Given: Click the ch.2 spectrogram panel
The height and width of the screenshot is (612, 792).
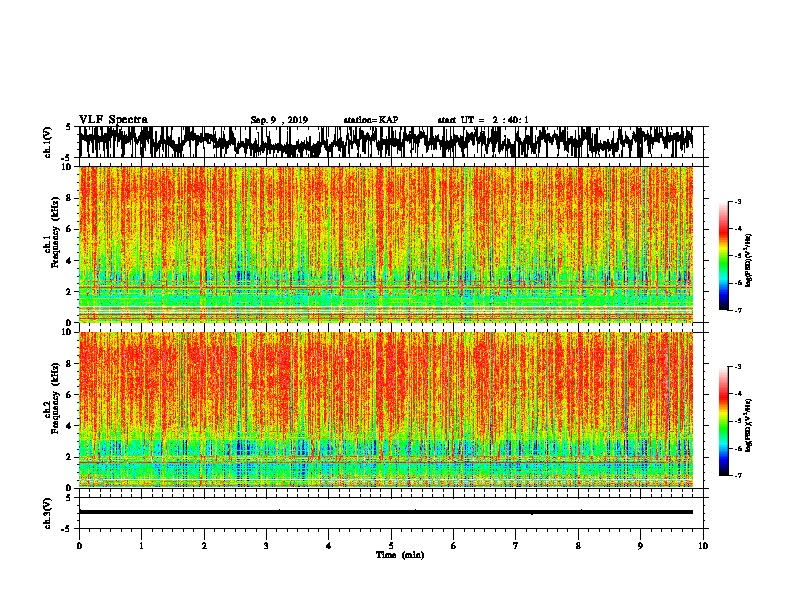Looking at the screenshot, I should pyautogui.click(x=386, y=410).
